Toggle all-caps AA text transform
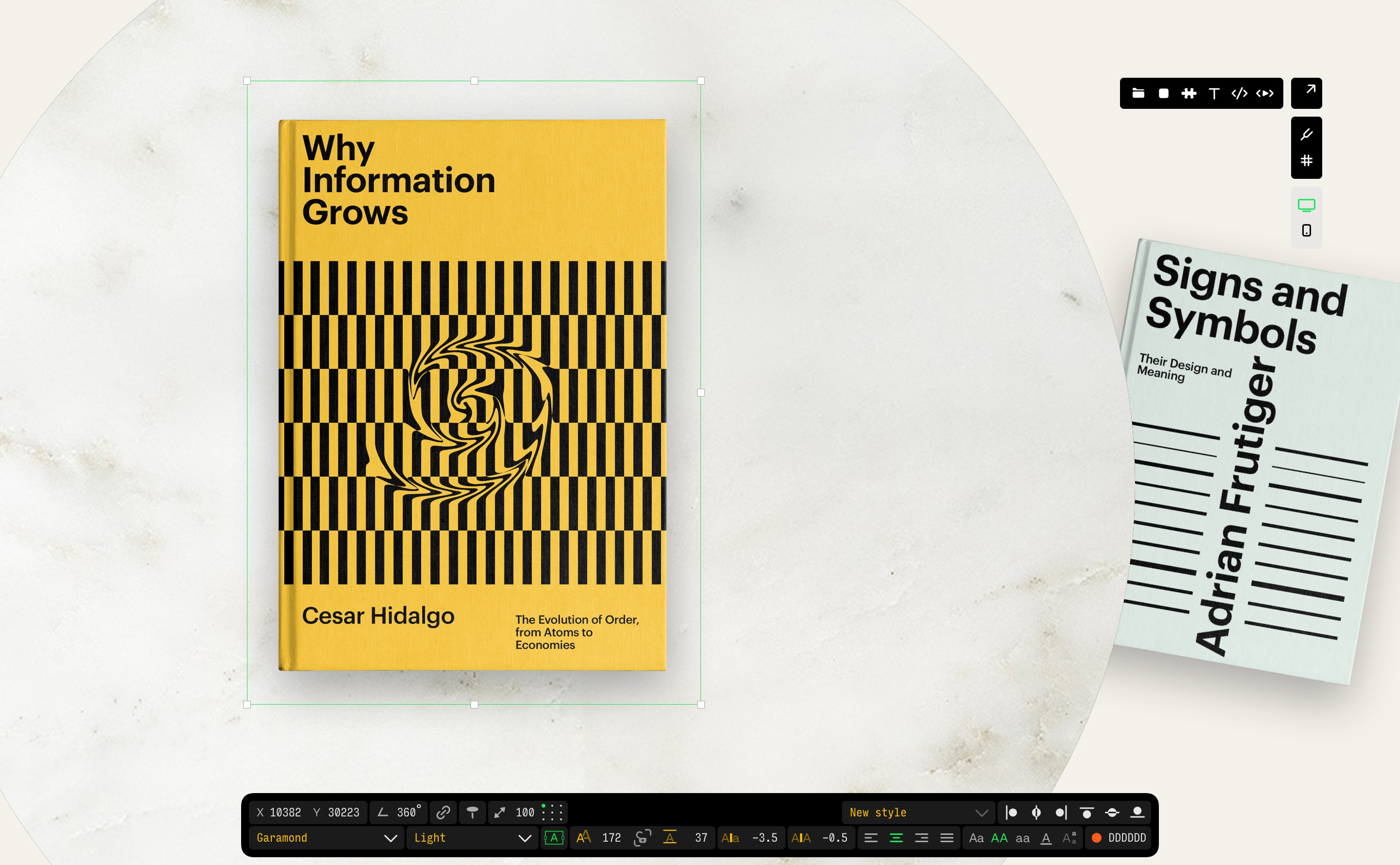The width and height of the screenshot is (1400, 865). coord(999,838)
